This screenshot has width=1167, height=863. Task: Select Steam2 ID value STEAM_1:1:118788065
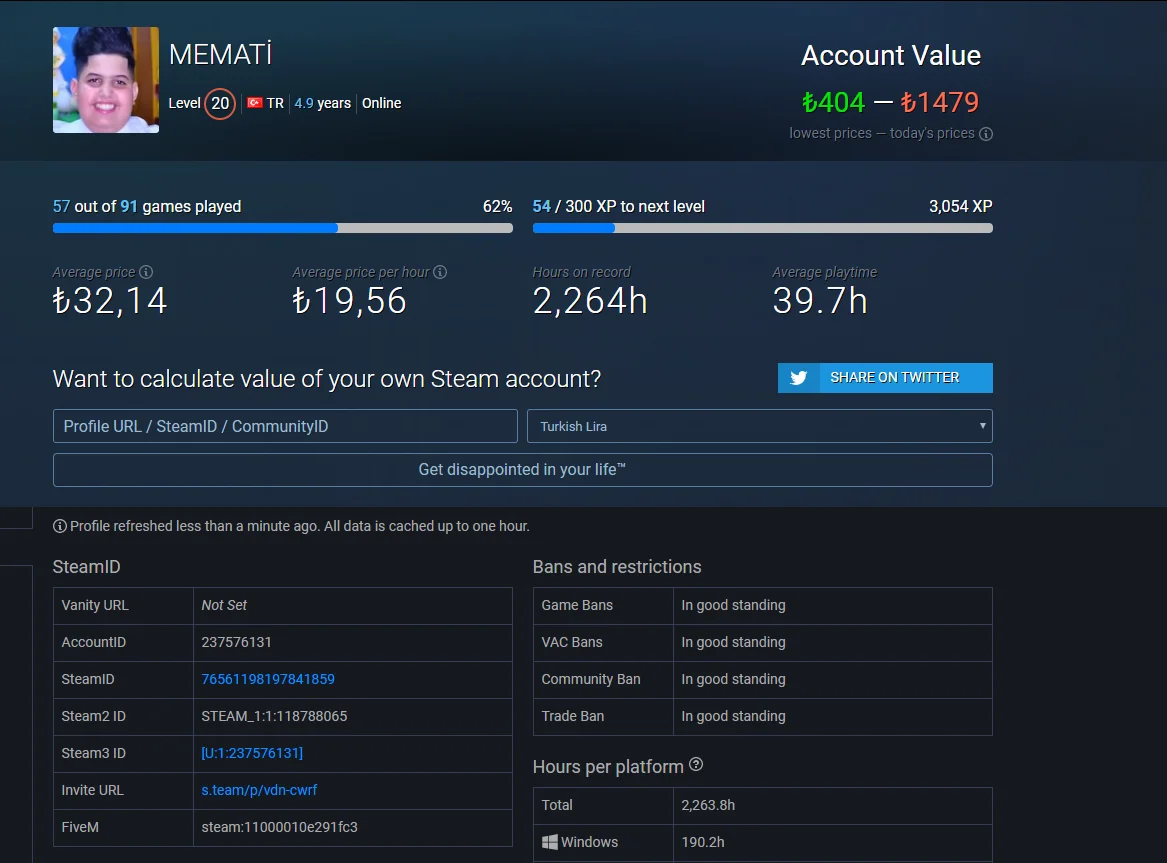[274, 716]
